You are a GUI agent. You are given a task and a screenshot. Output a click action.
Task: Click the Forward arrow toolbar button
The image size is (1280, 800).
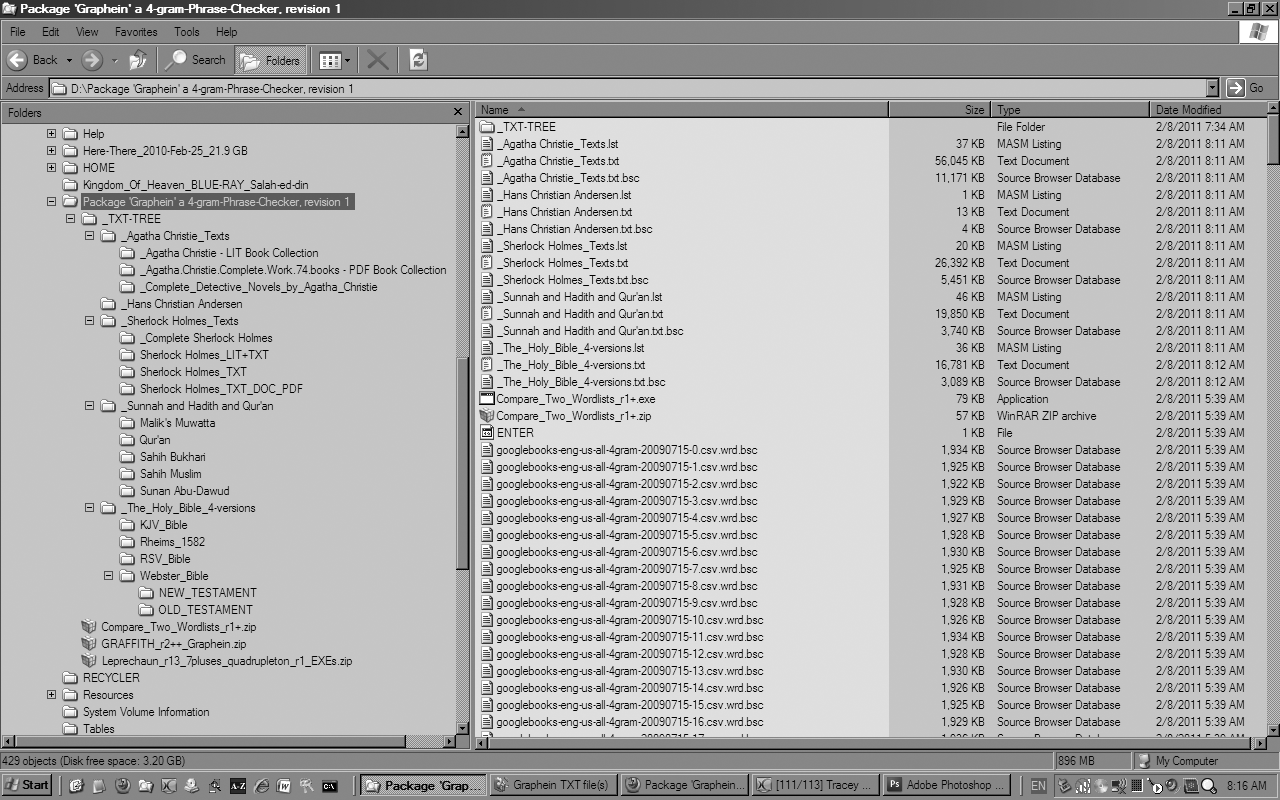point(93,60)
